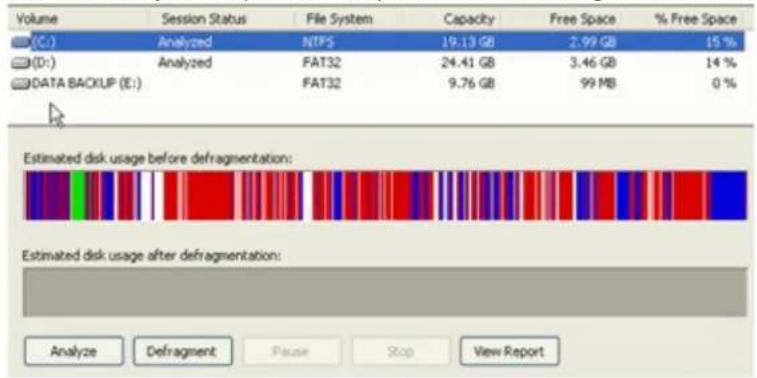The width and height of the screenshot is (757, 378).
Task: Click the FAT32 cell in the (D:) row
Action: coord(321,63)
